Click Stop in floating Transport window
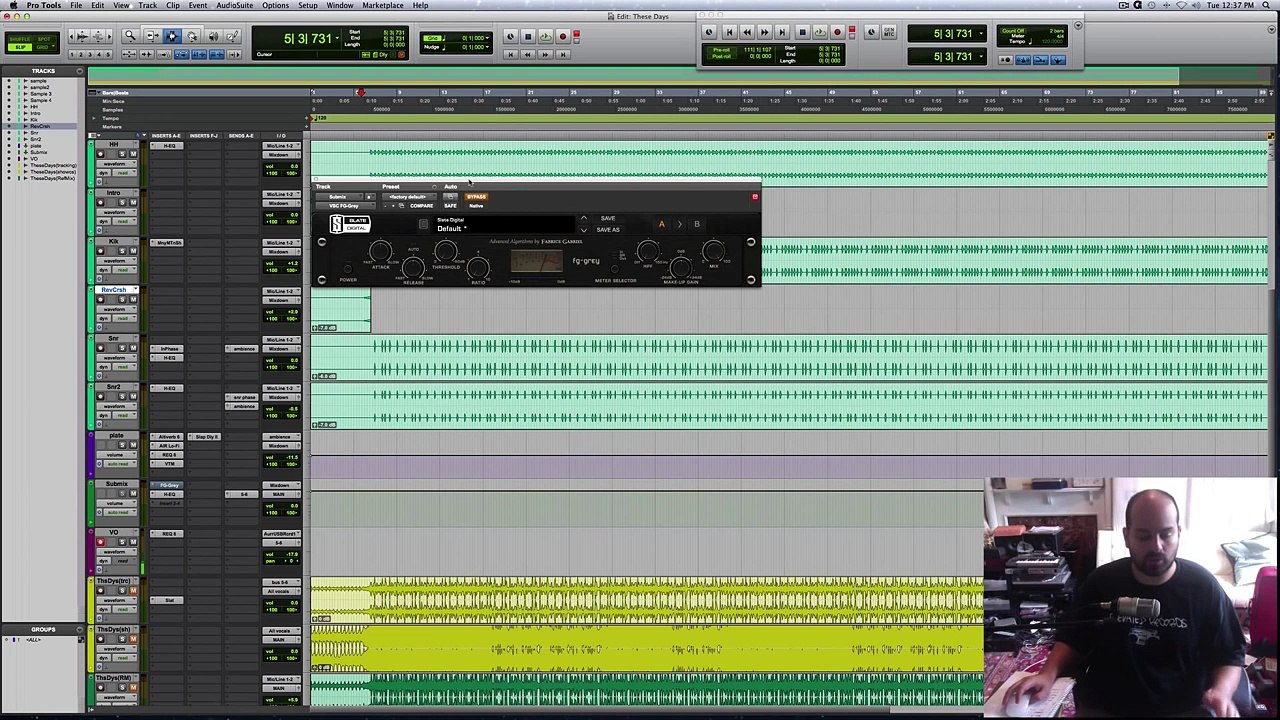 (x=803, y=32)
